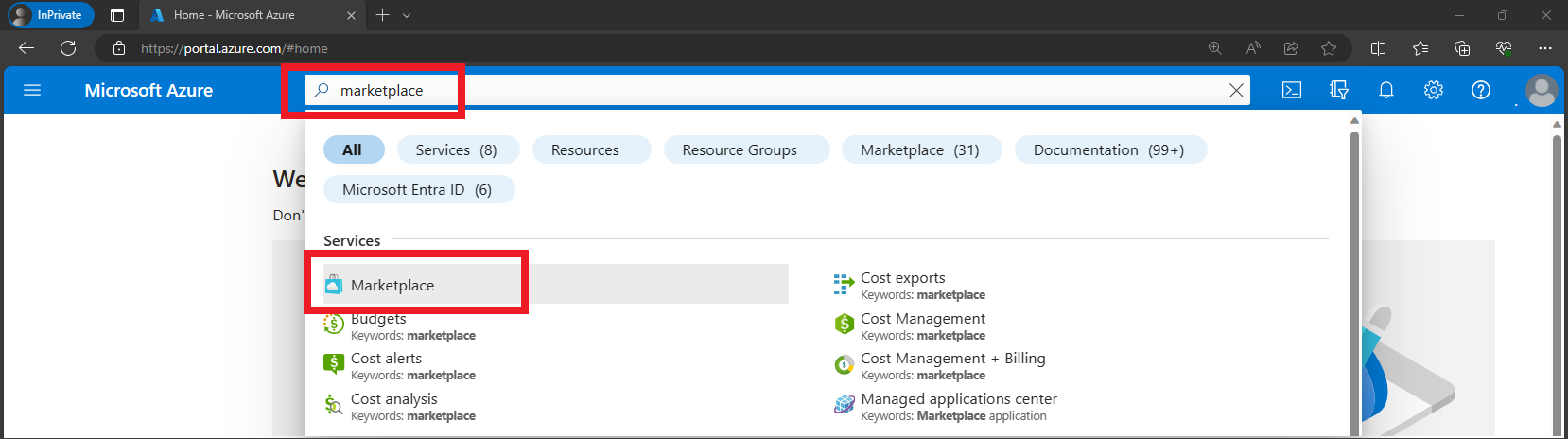This screenshot has height=439, width=1568.
Task: Open portal Settings gear
Action: click(1434, 90)
